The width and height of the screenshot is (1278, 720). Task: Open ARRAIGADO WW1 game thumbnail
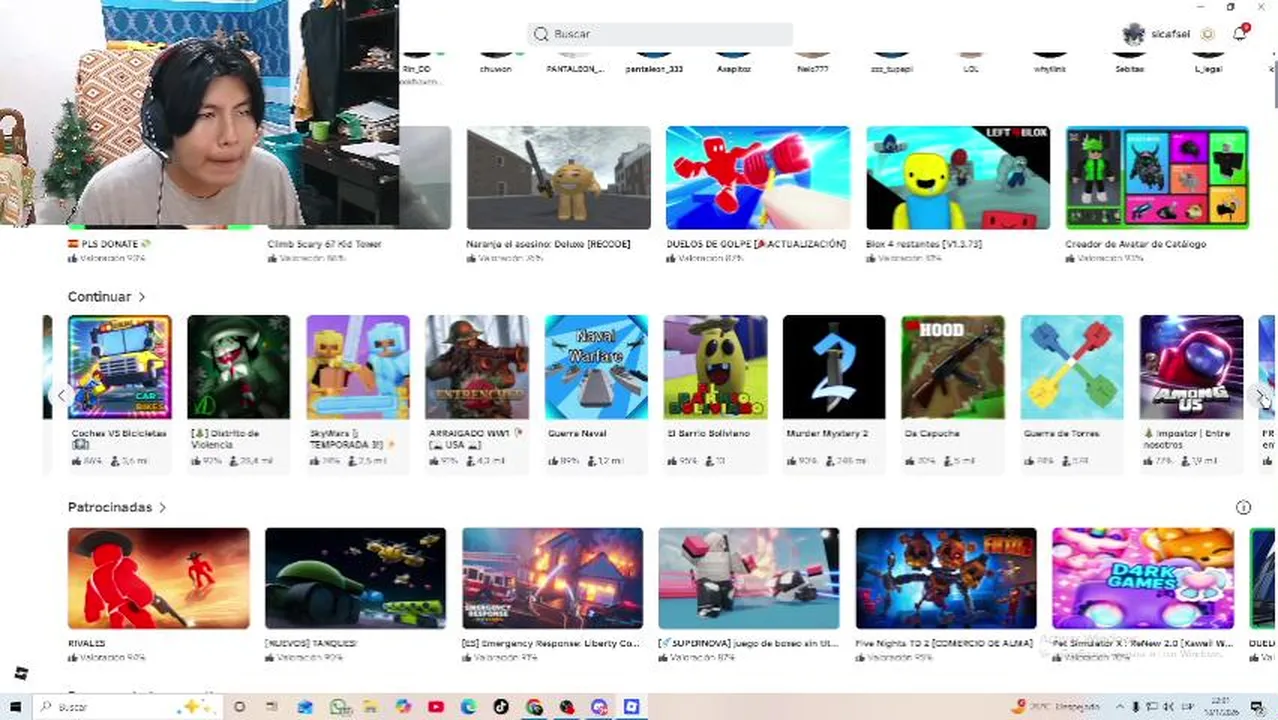coord(477,367)
